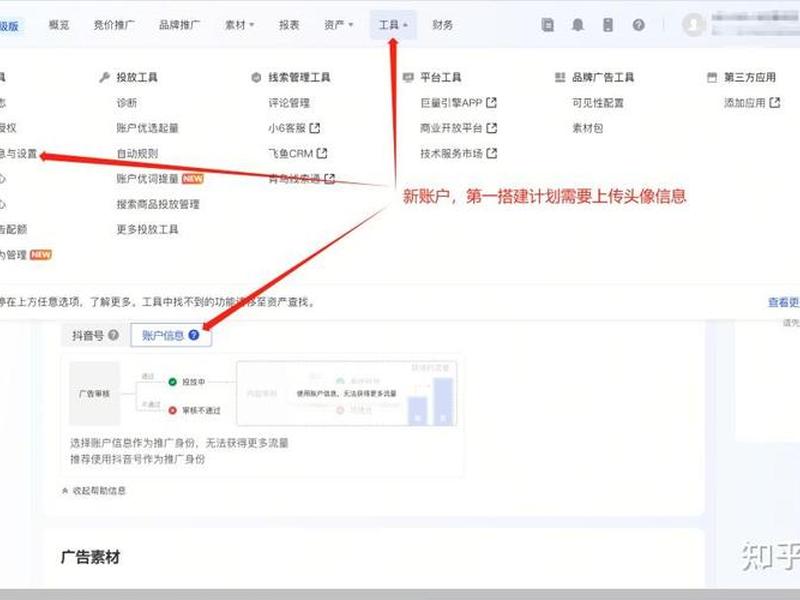Click the 投放工具 wrench icon
800x600 pixels.
pyautogui.click(x=105, y=78)
